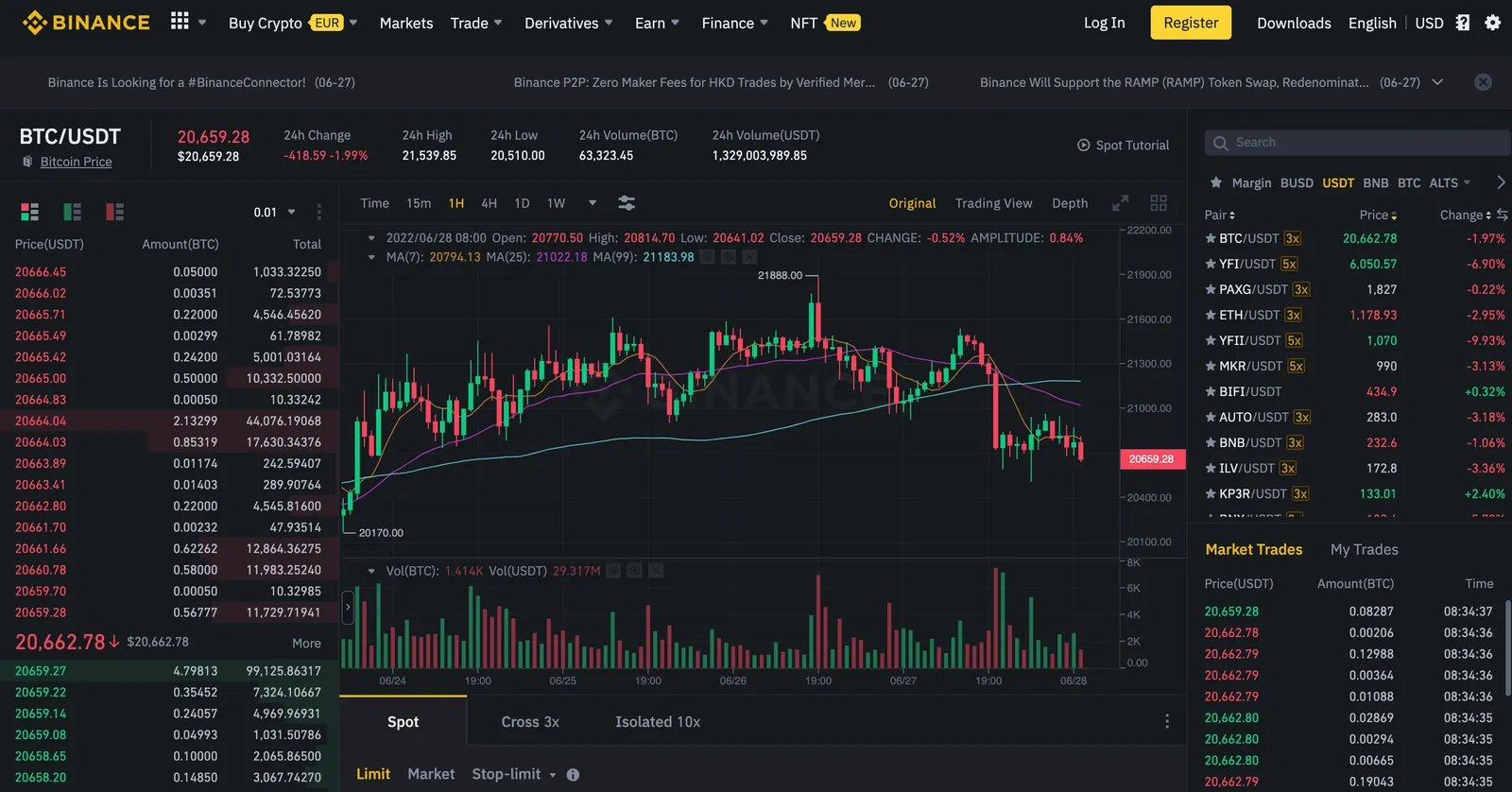Expand the Derivatives menu
Screen dimensions: 1512x792
coord(569,23)
